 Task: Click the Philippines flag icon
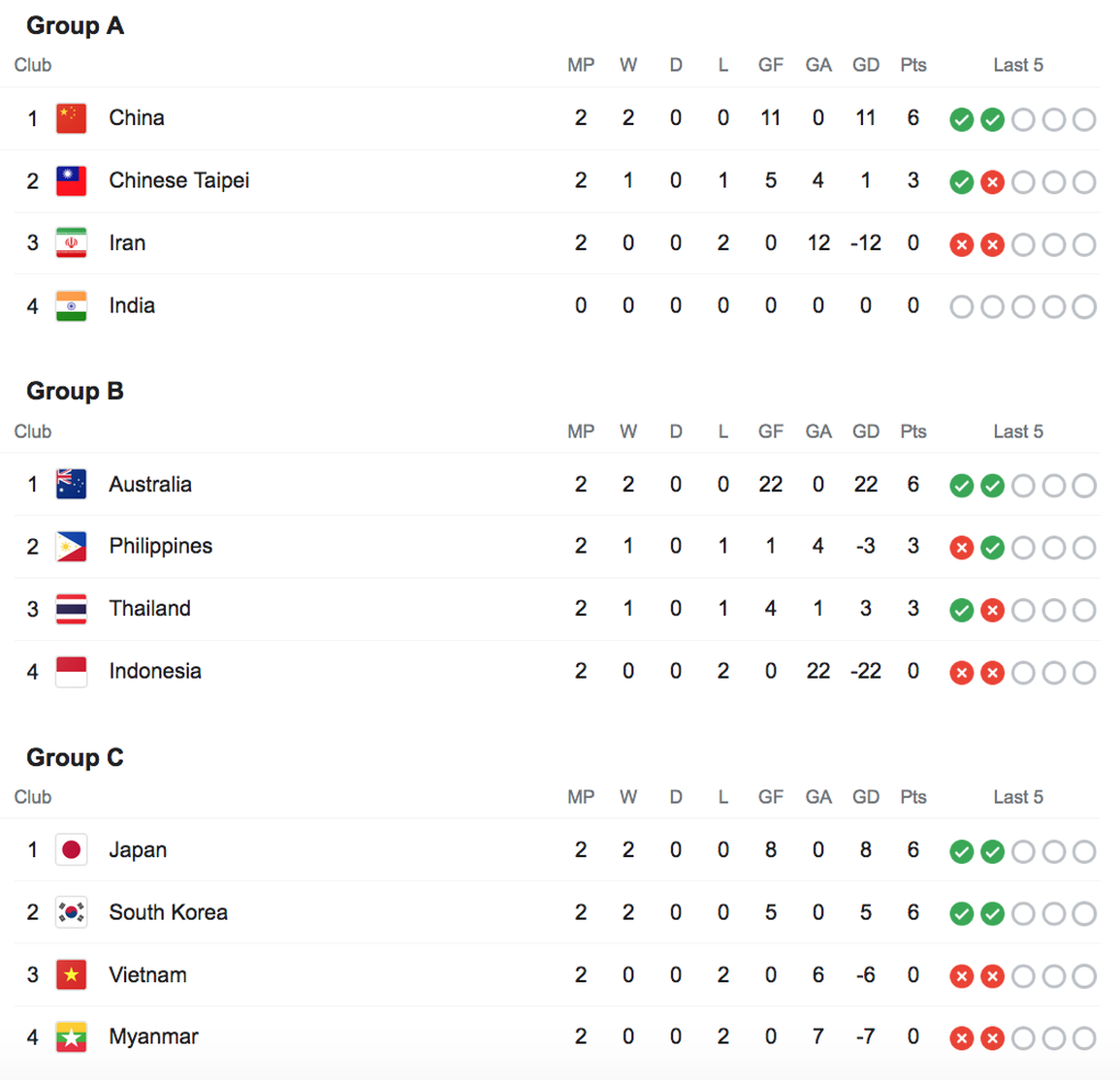[x=72, y=547]
